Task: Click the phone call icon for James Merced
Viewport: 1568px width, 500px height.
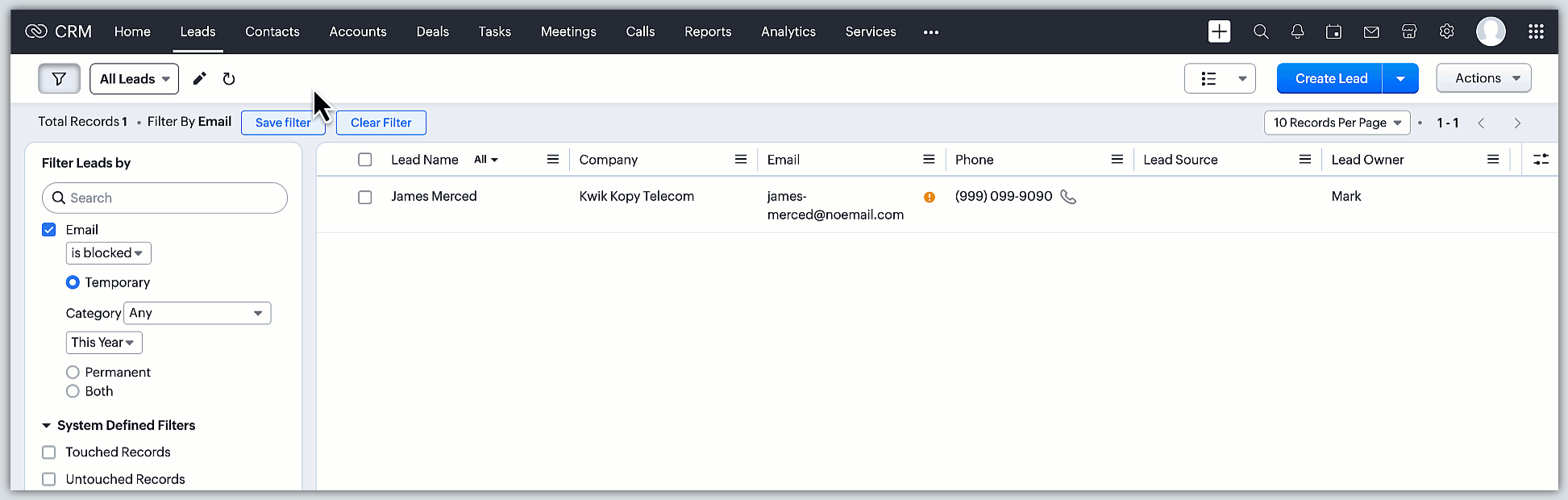Action: point(1068,197)
